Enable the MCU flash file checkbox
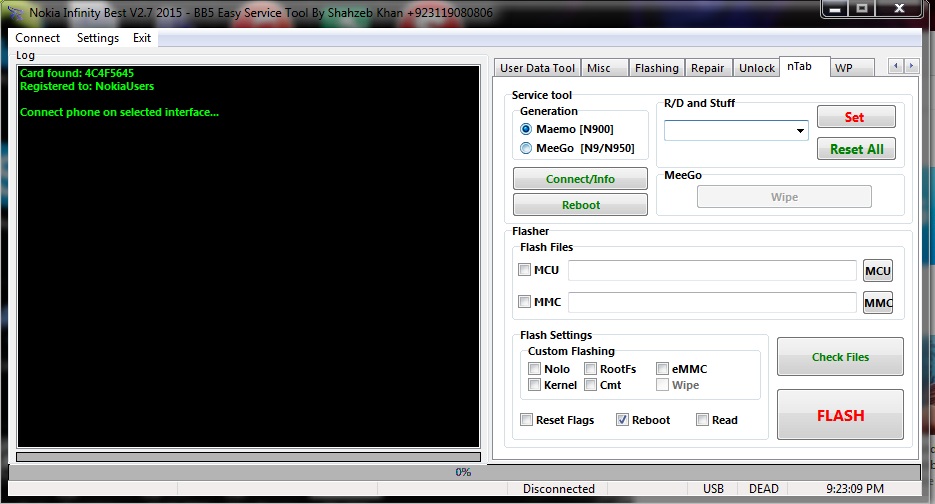Viewport: 935px width, 504px height. tap(524, 270)
